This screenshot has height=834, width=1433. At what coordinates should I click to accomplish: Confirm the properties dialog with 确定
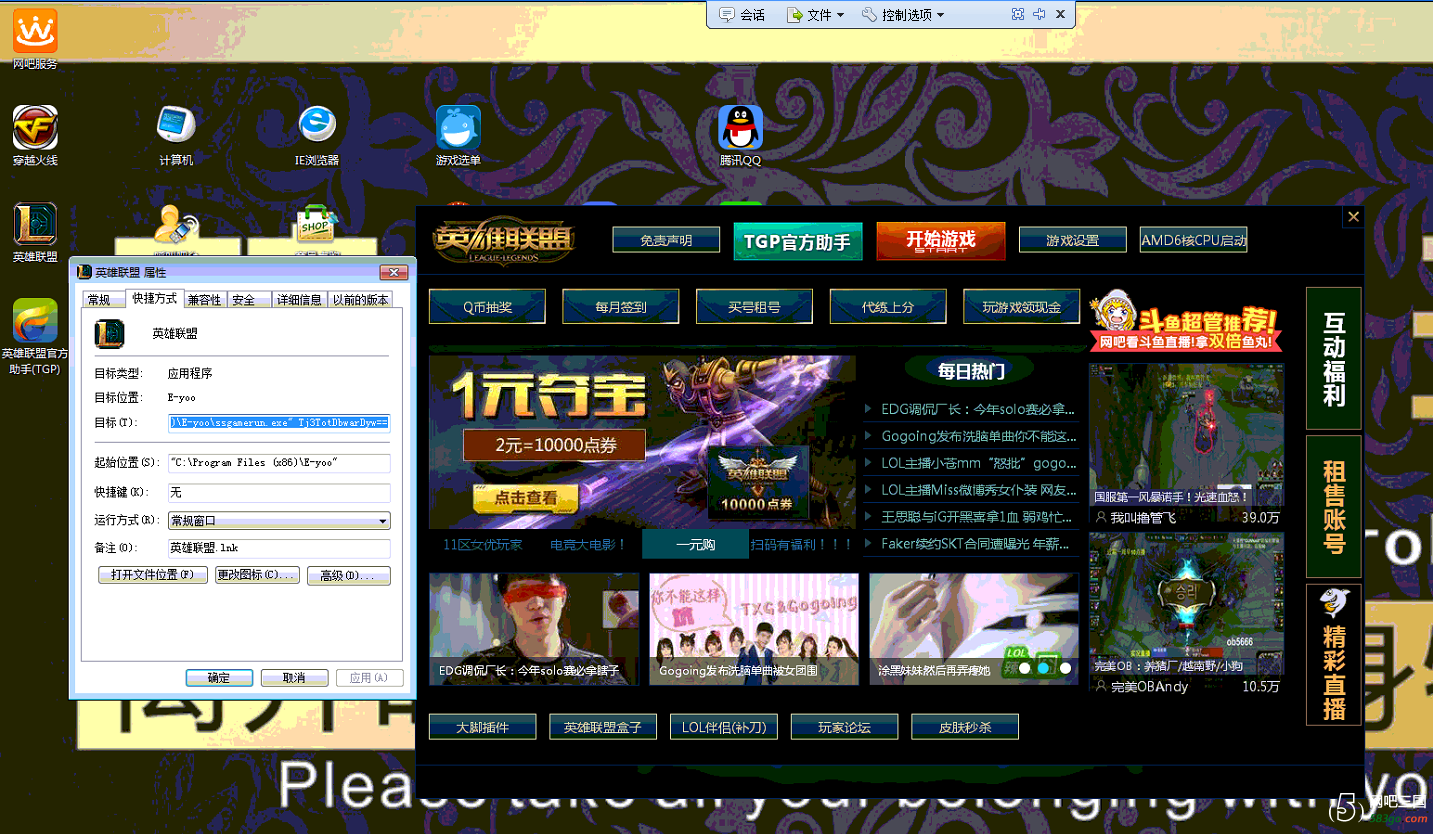(219, 678)
